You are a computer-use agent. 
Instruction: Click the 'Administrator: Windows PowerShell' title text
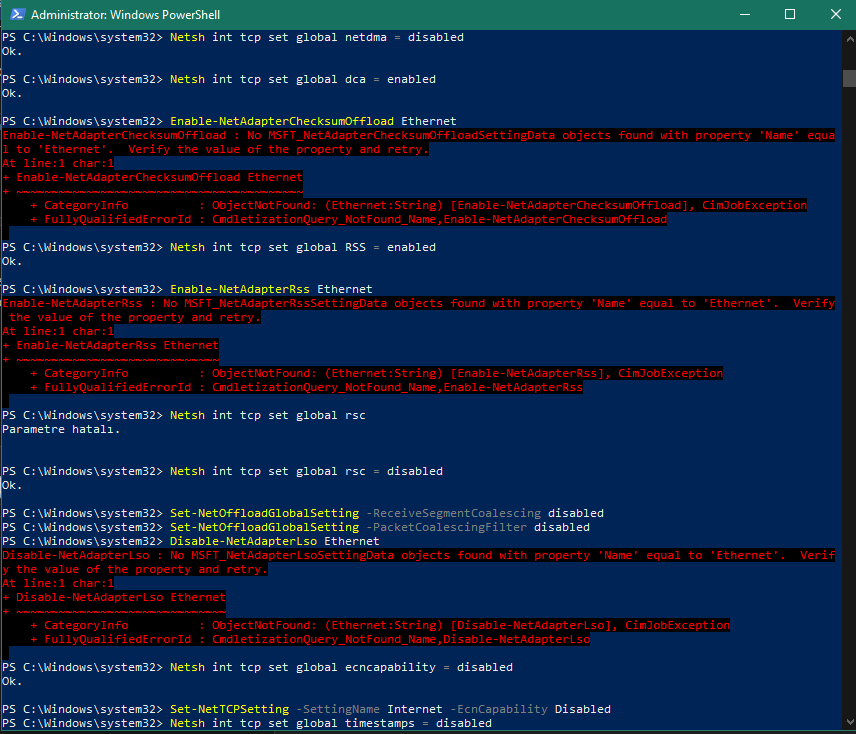126,15
